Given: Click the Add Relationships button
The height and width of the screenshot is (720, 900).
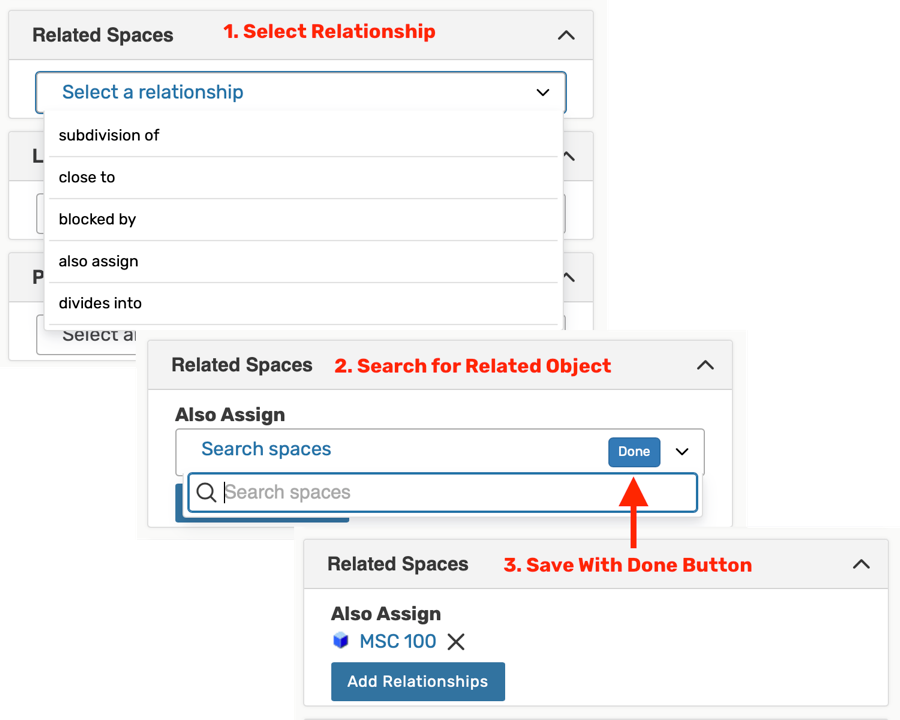Looking at the screenshot, I should 417,681.
